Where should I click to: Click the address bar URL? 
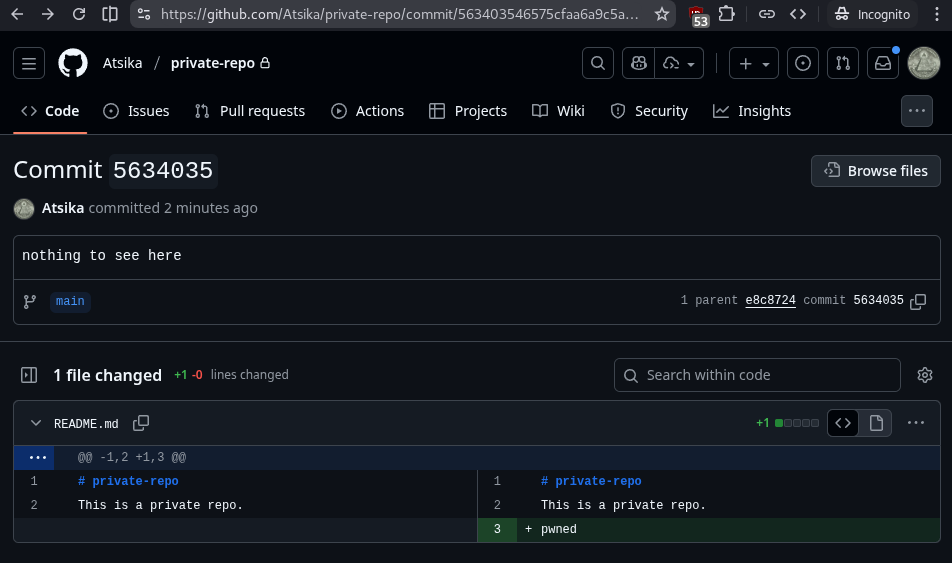(399, 14)
